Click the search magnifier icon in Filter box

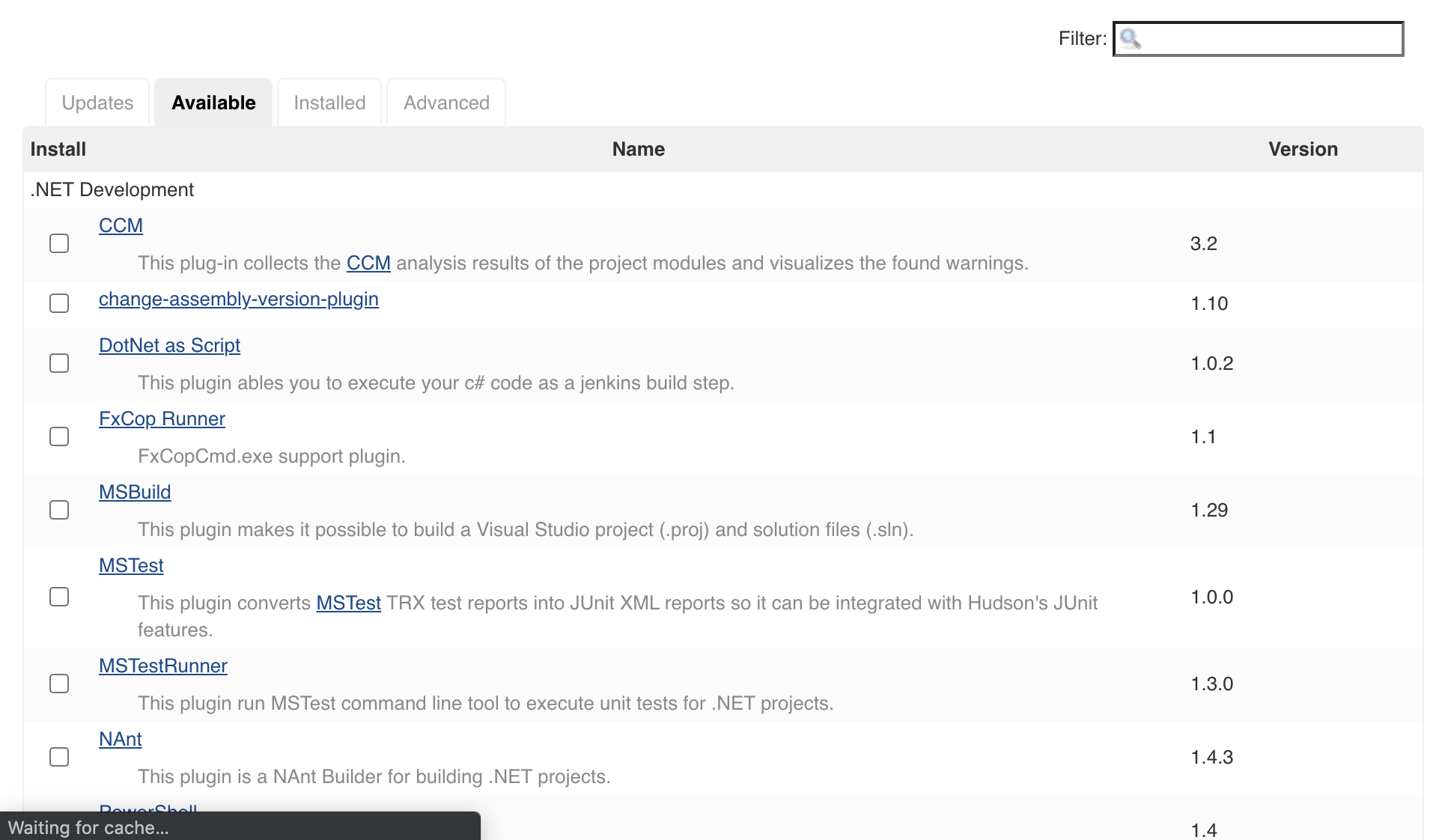tap(1131, 39)
